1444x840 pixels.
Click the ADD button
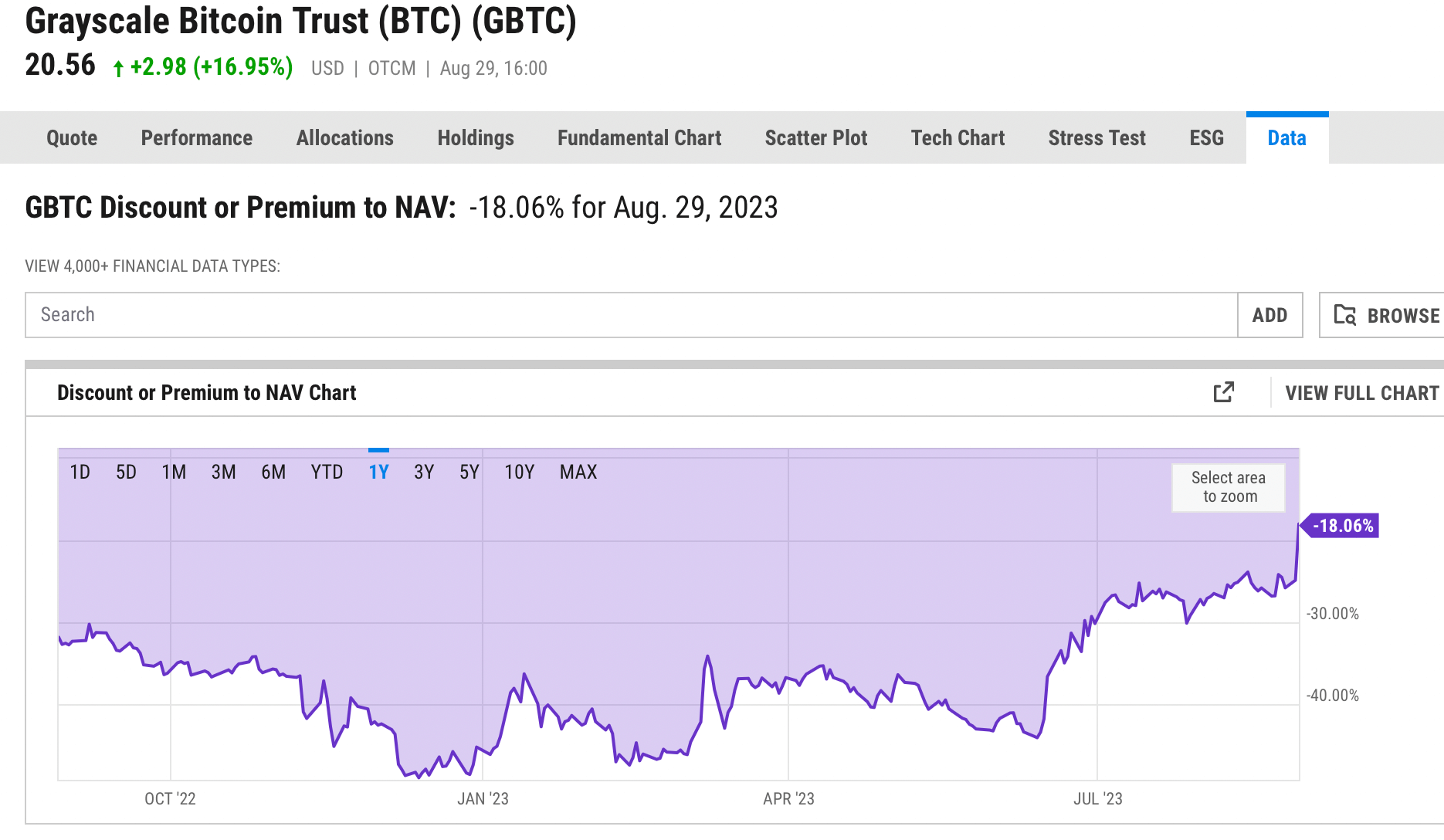click(1269, 315)
